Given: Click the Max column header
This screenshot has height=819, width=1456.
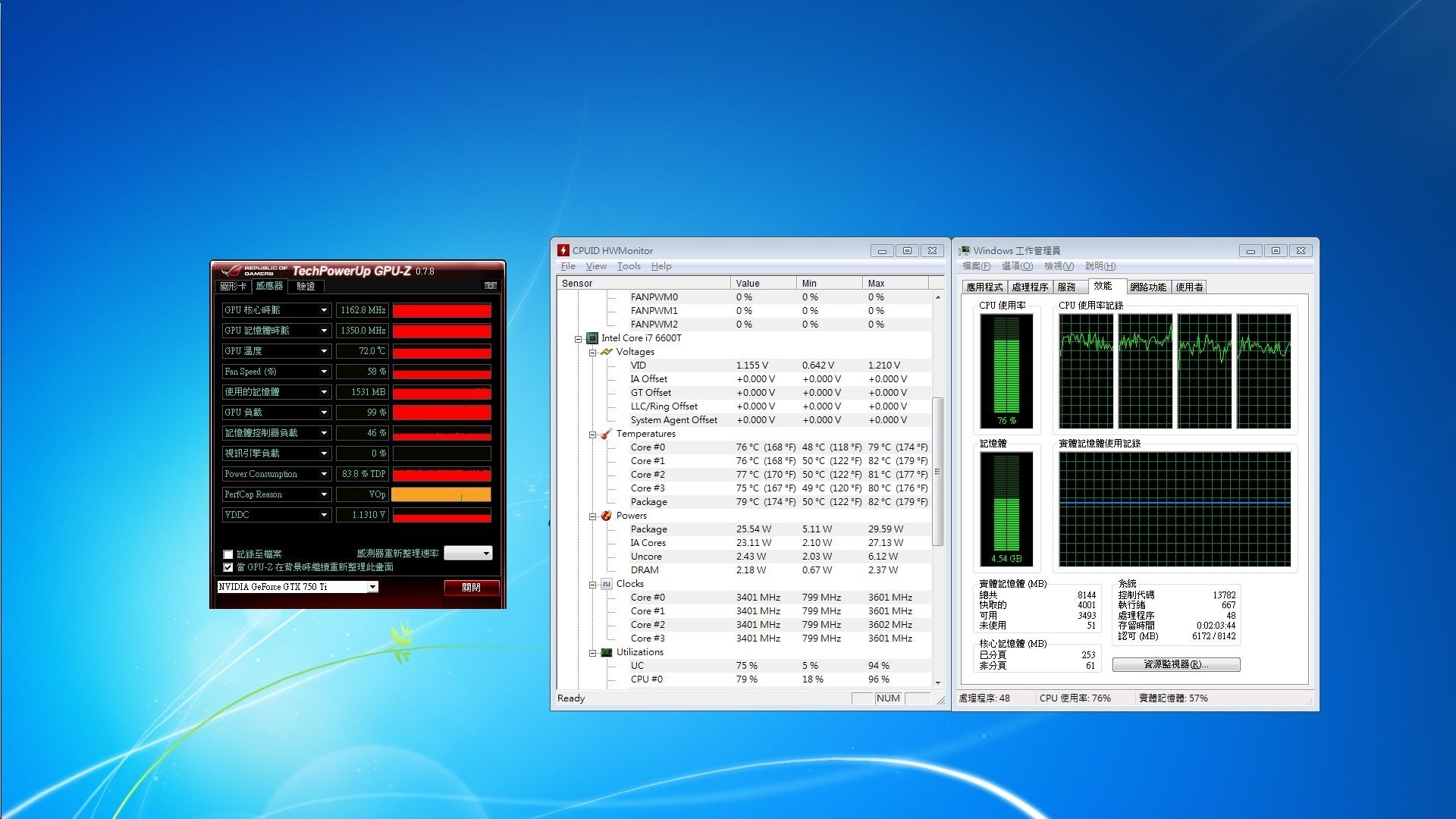Looking at the screenshot, I should pyautogui.click(x=896, y=283).
